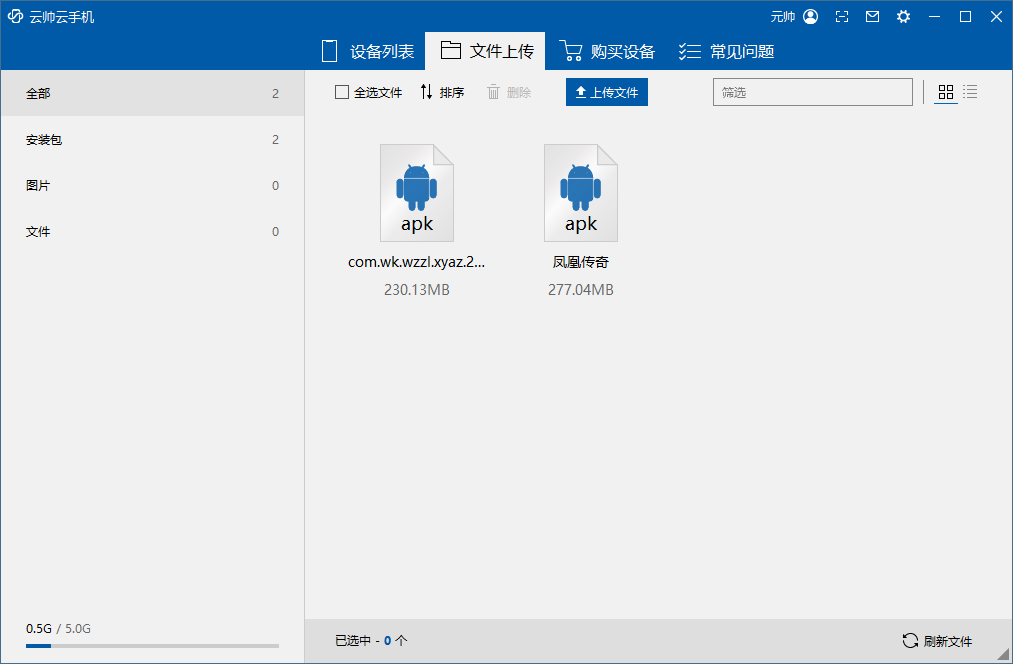Open the user account avatar icon
This screenshot has width=1013, height=664.
point(811,17)
